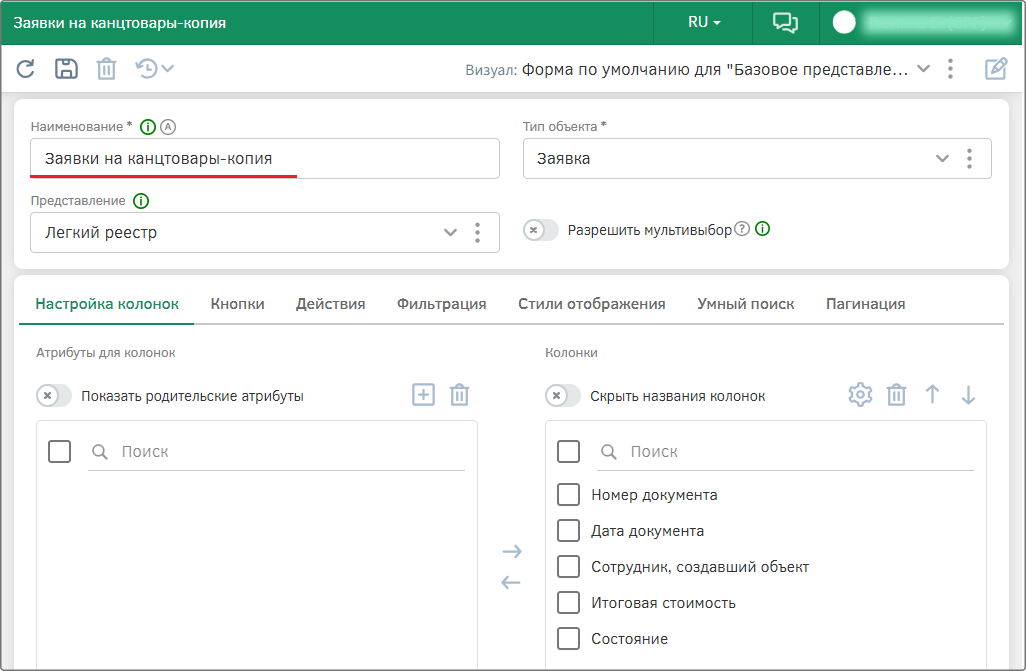Image resolution: width=1026 pixels, height=671 pixels.
Task: Check the Дата документа checkbox
Action: 569,531
